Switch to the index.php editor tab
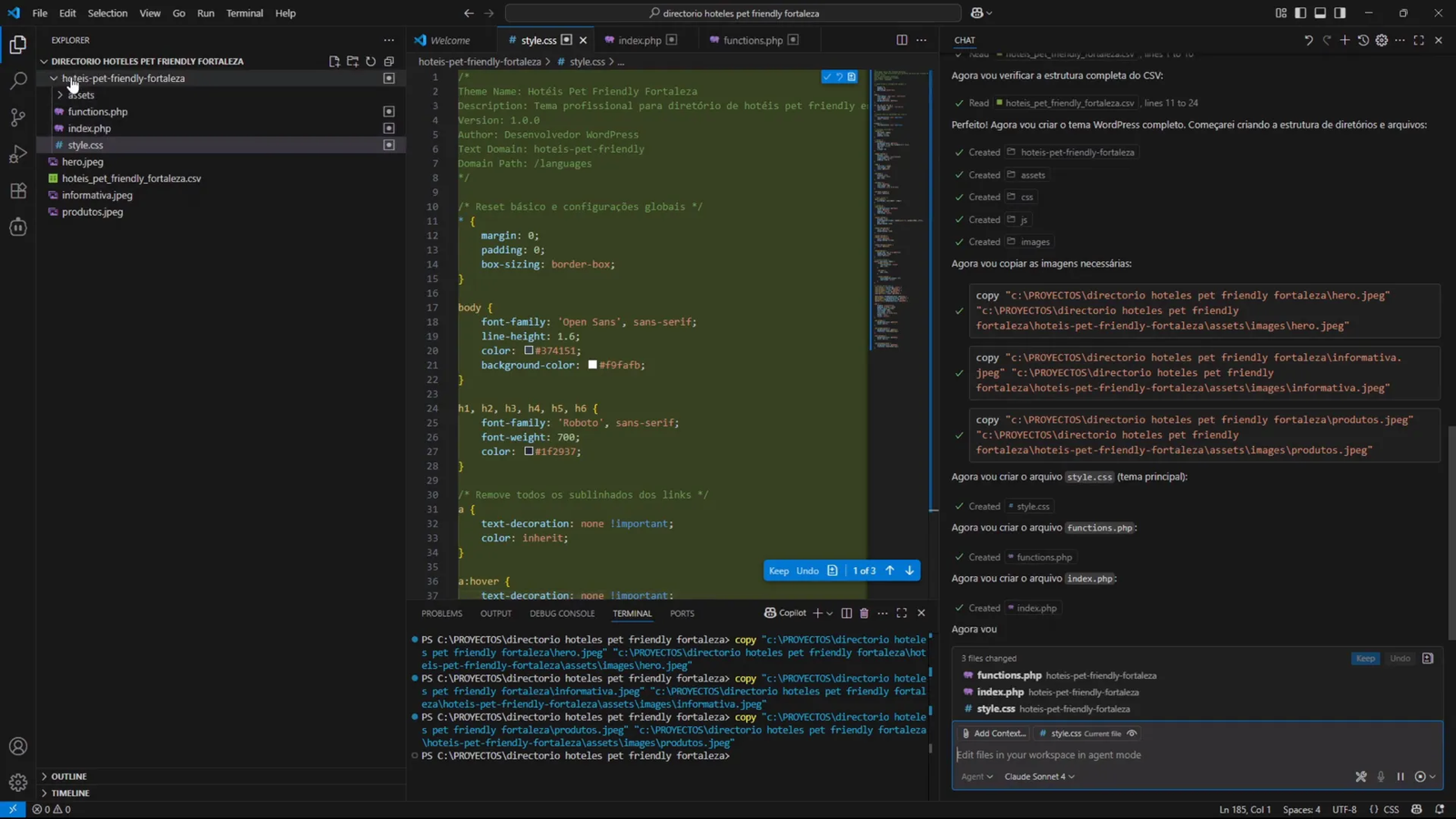The width and height of the screenshot is (1456, 819). 640,40
